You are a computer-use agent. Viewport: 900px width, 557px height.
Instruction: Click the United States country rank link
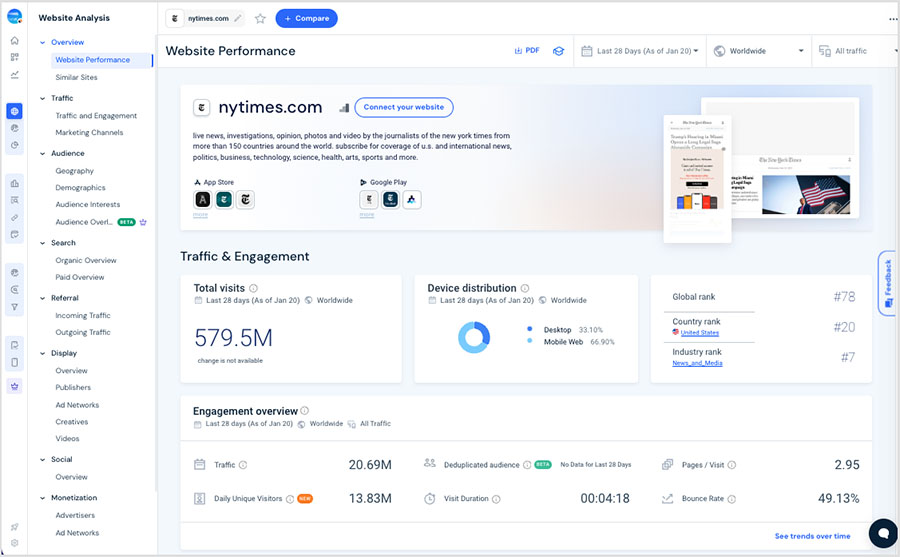[x=699, y=332]
